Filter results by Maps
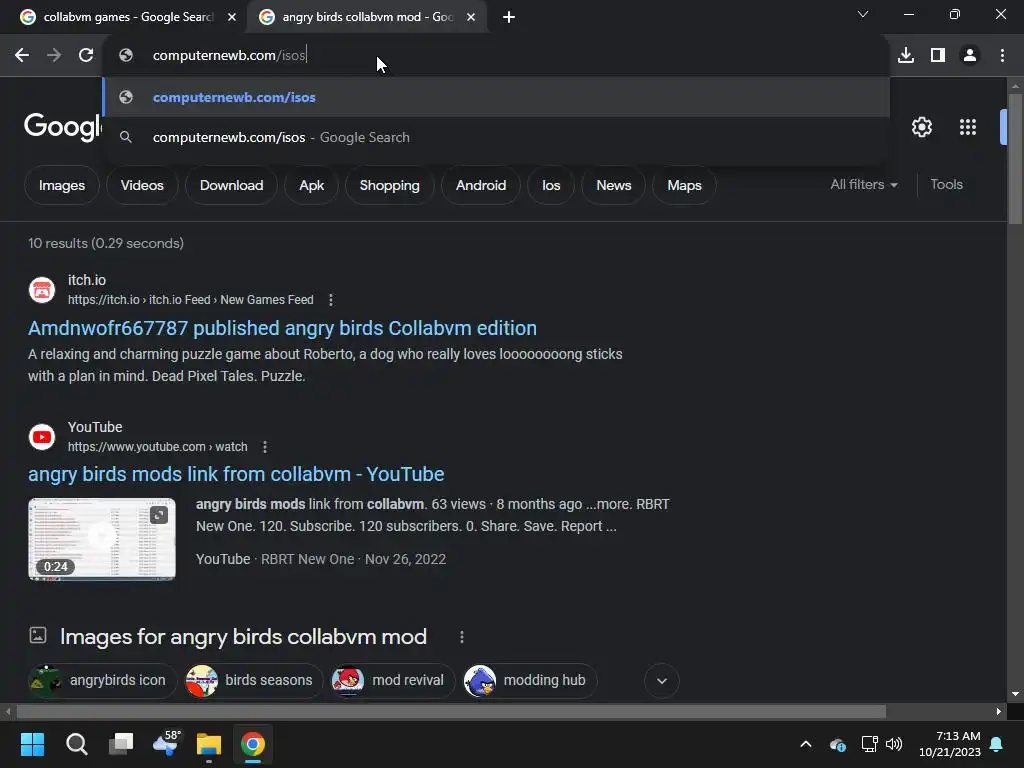The image size is (1024, 768). (684, 185)
